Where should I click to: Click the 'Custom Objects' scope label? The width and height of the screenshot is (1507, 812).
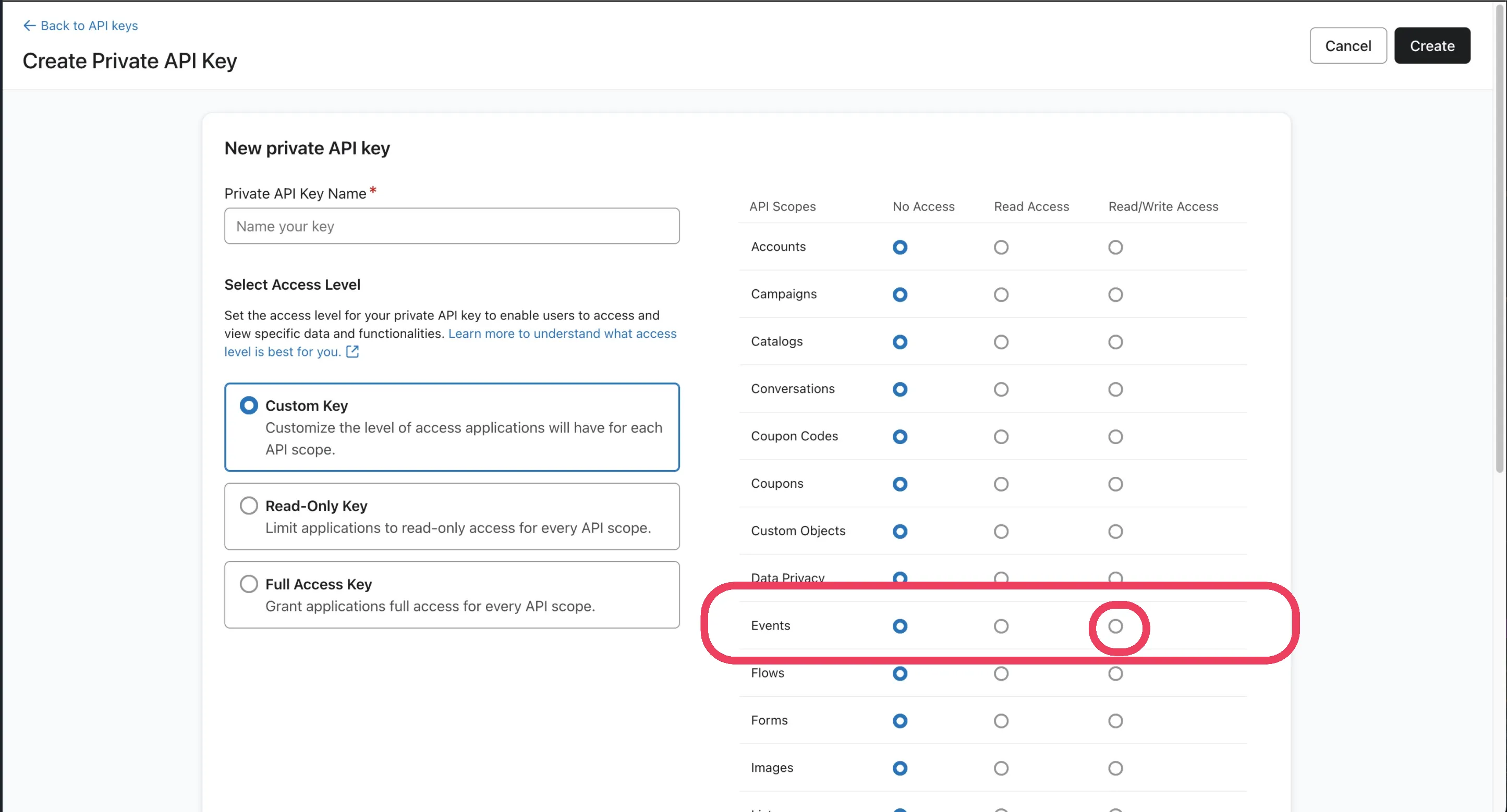[x=798, y=531]
